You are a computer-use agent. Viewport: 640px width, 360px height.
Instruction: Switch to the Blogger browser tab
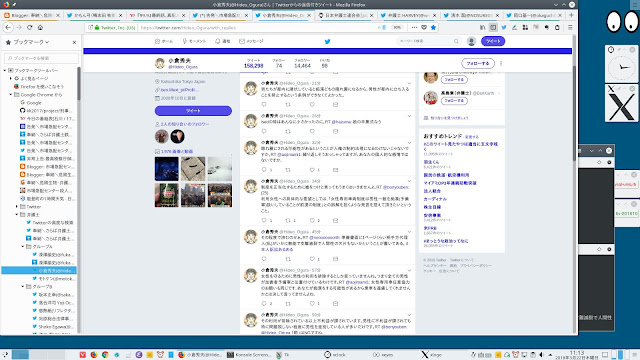32,15
